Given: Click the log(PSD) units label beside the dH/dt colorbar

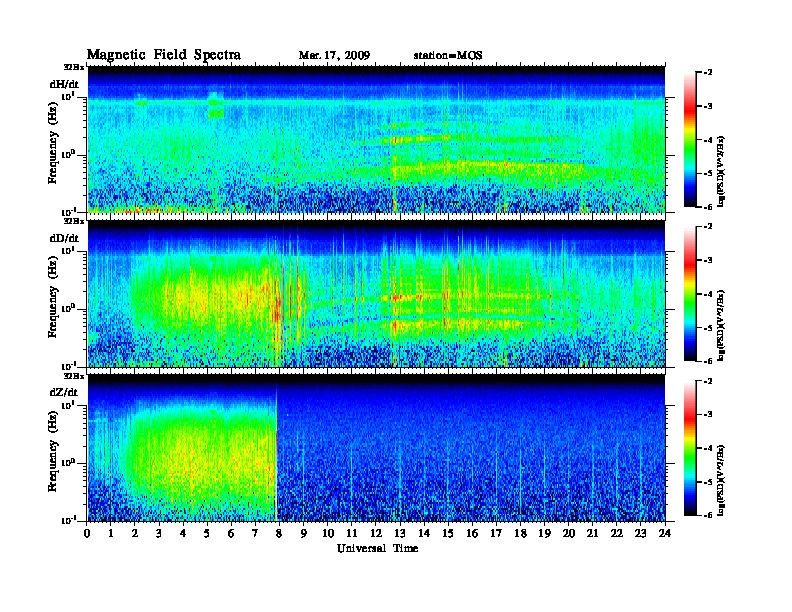Looking at the screenshot, I should (x=721, y=171).
